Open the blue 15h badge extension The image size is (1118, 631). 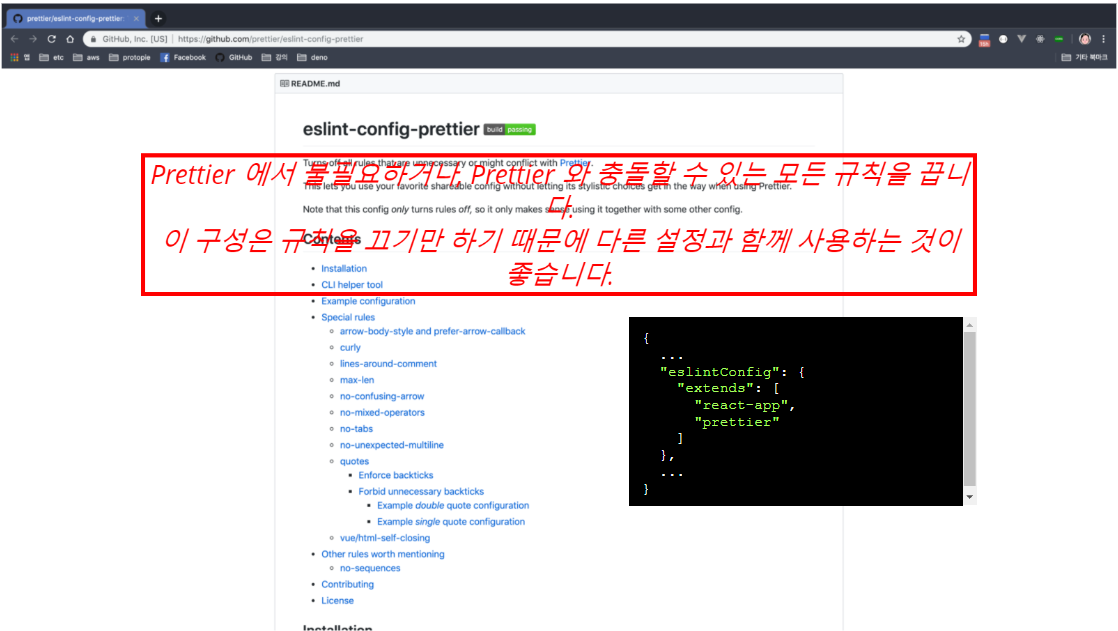tap(985, 39)
